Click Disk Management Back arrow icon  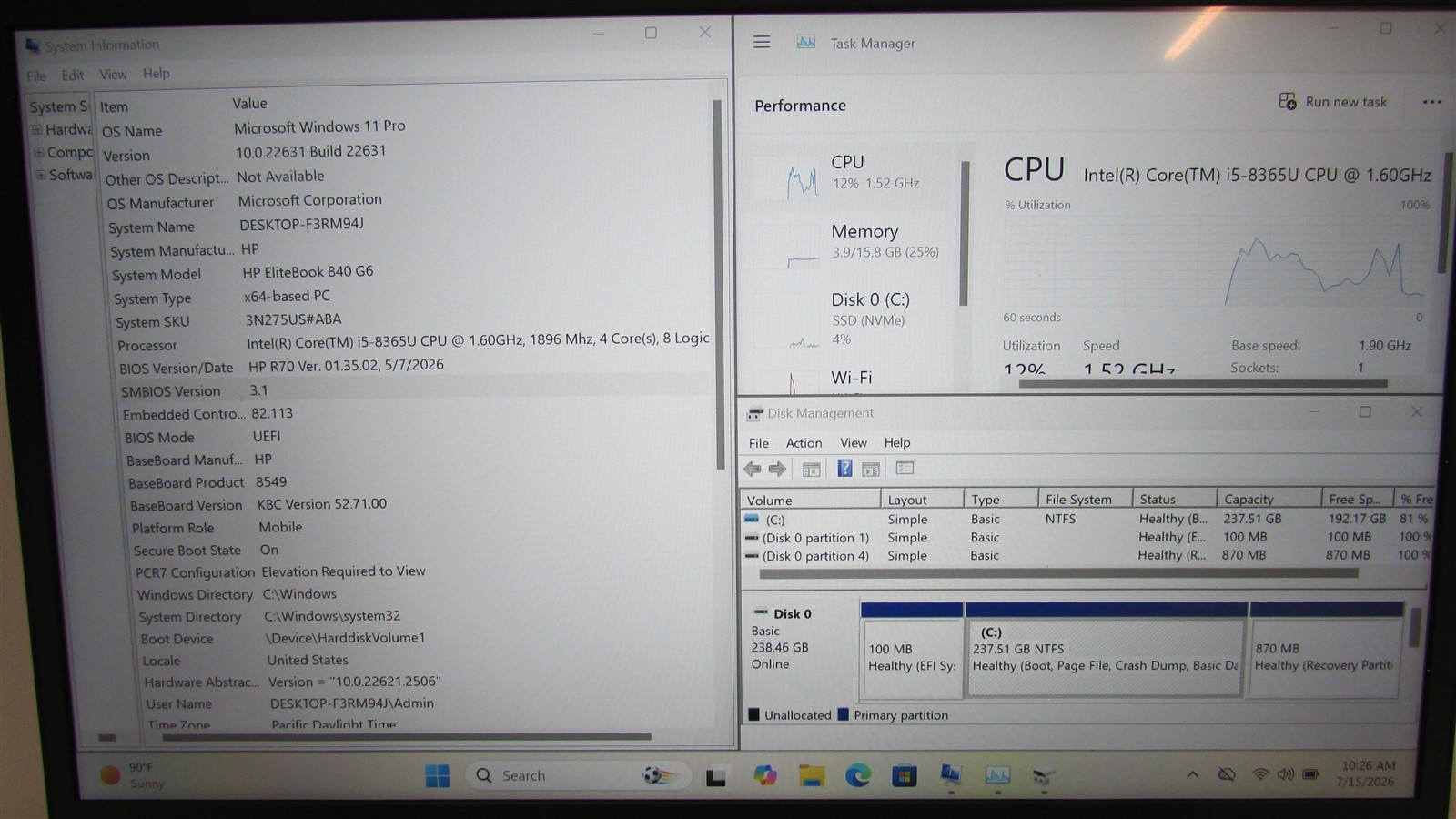pyautogui.click(x=753, y=469)
